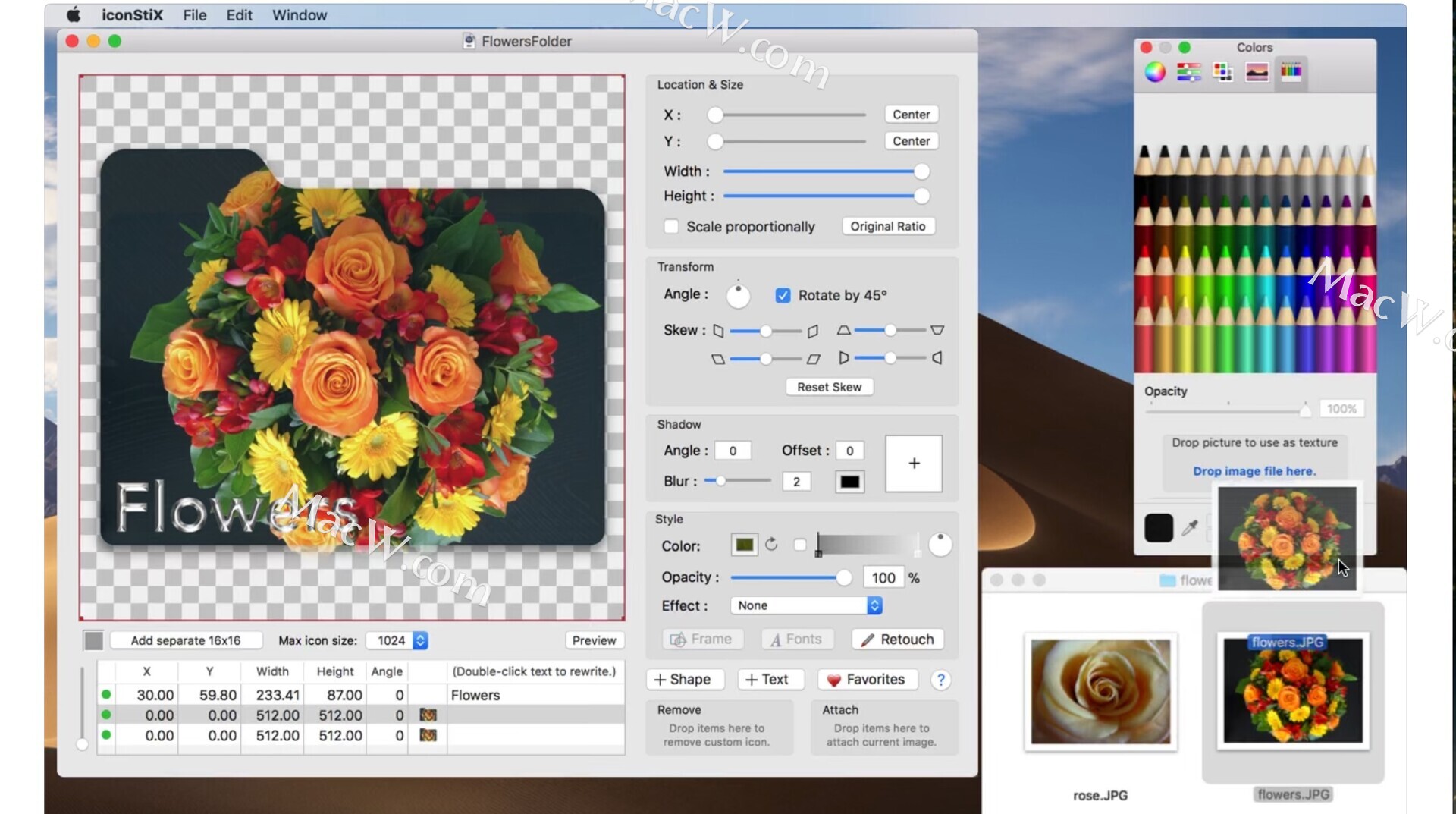Enable Scale proportionally checkbox
The width and height of the screenshot is (1456, 814).
coord(671,226)
